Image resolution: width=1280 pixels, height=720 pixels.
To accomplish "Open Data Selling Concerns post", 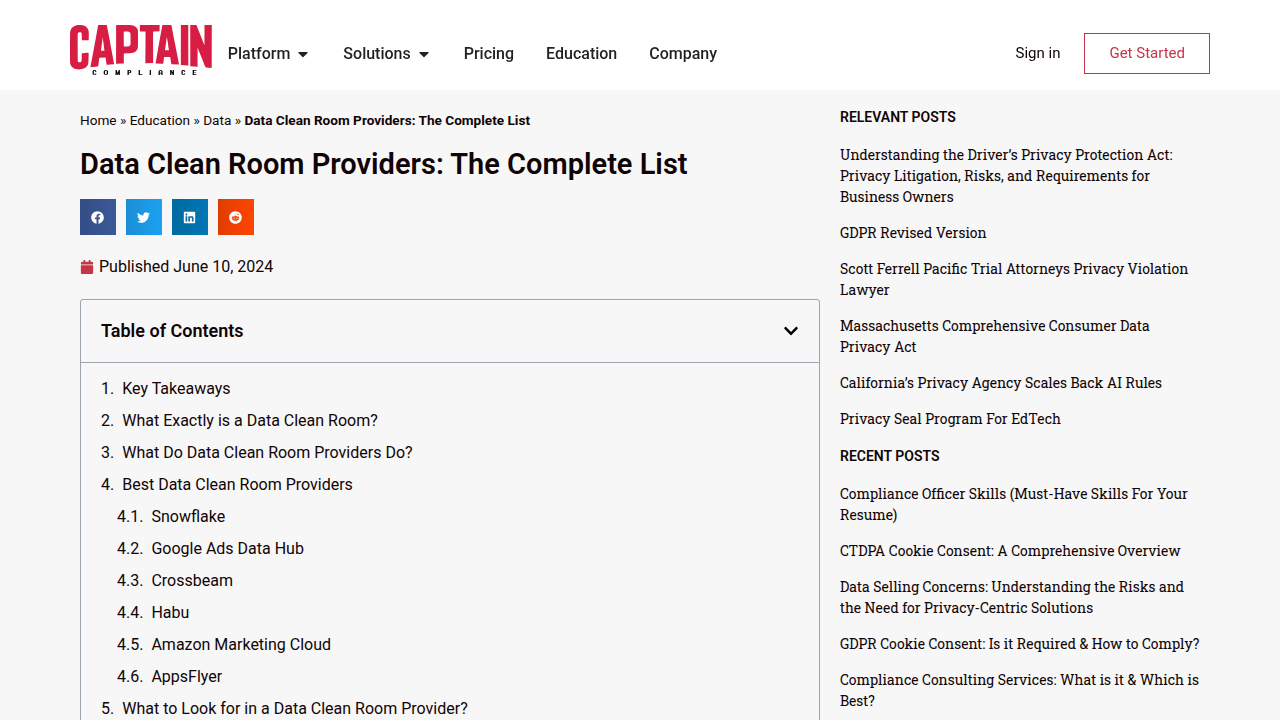I will click(x=1012, y=597).
